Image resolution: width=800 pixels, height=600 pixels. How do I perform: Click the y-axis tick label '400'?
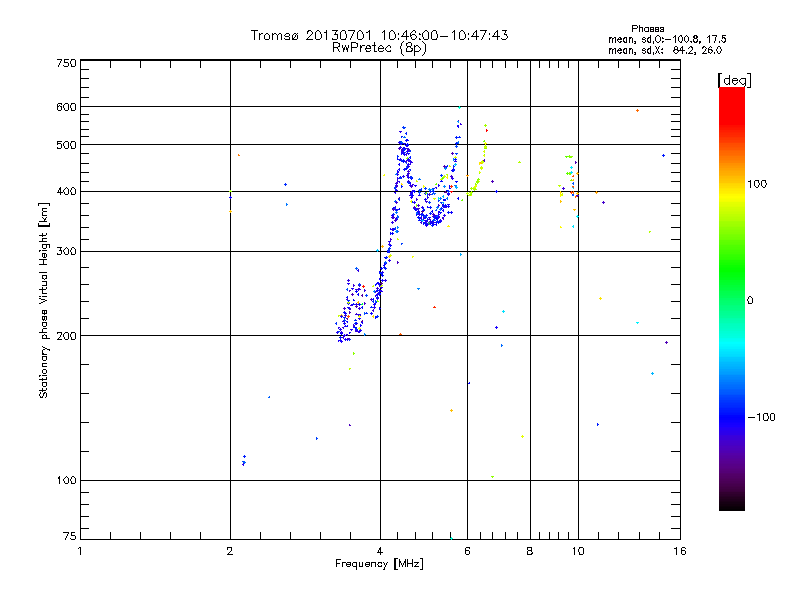(67, 192)
